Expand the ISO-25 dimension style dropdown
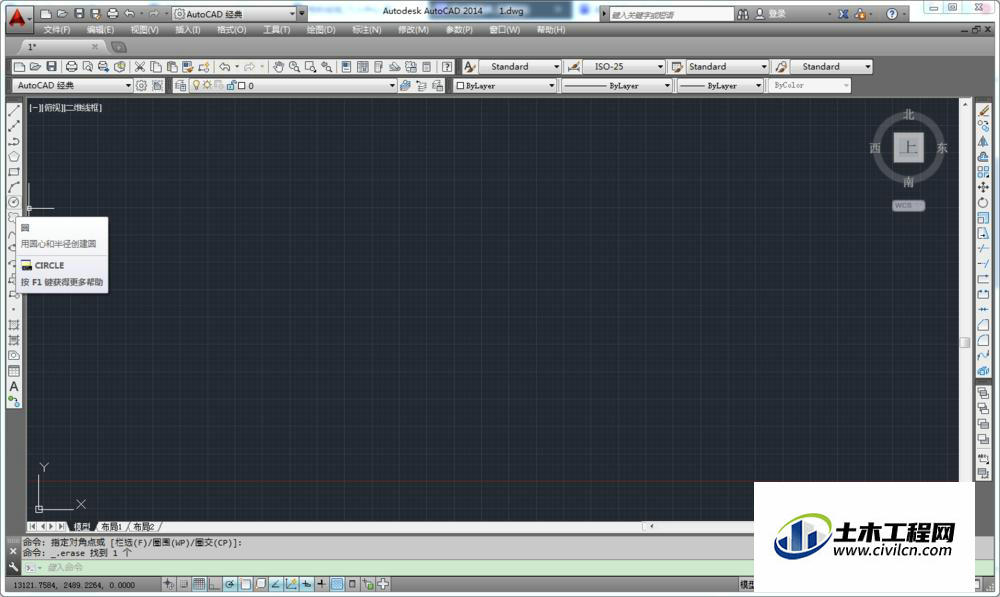The image size is (1000, 597). (660, 66)
